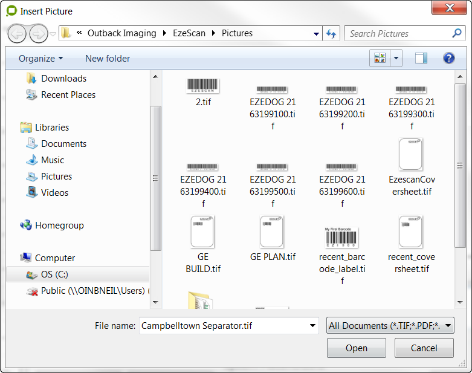This screenshot has height=373, width=472.
Task: Open the Organize menu
Action: (41, 59)
